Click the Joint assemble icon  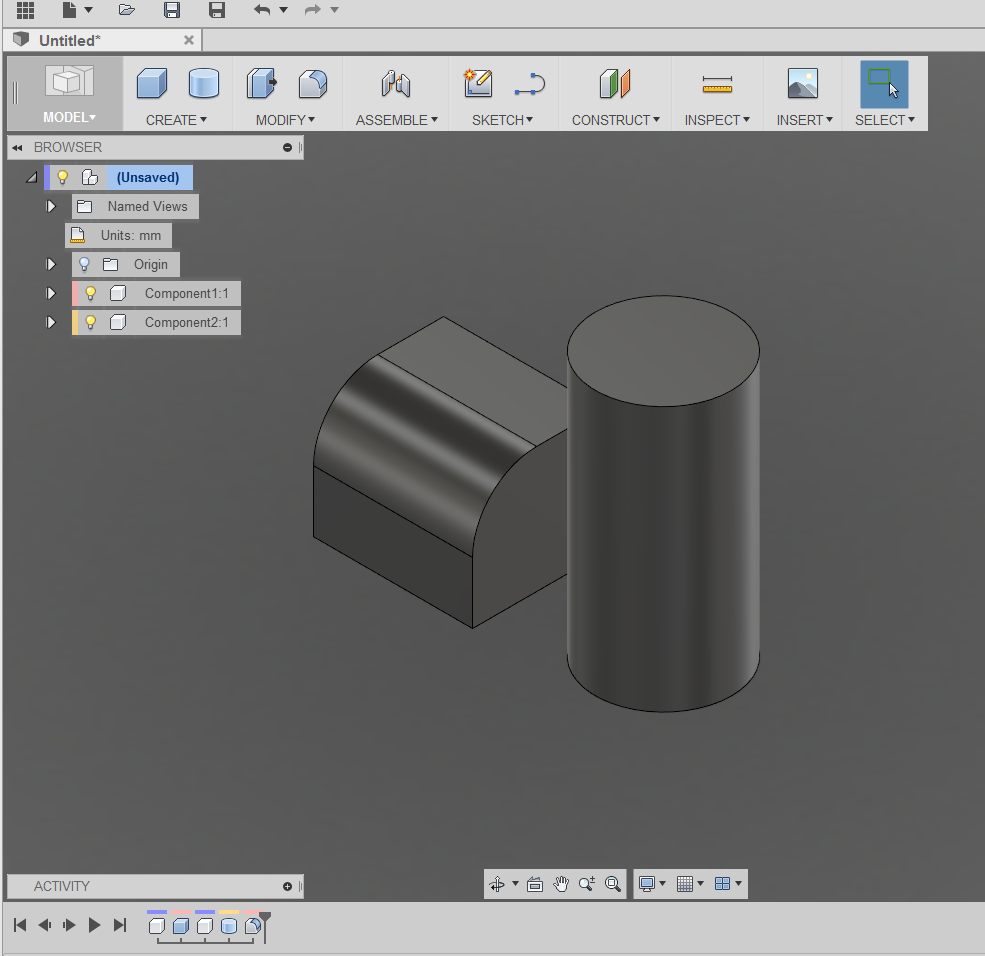(396, 84)
